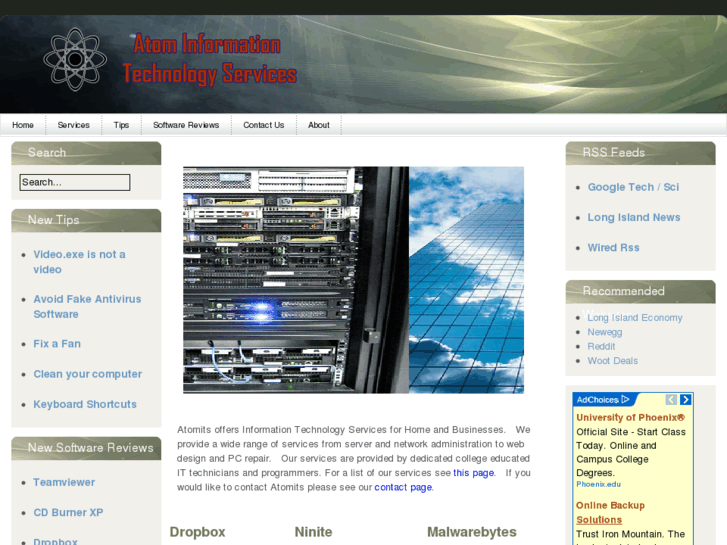Image resolution: width=727 pixels, height=545 pixels.
Task: Click the AdChoices label
Action: [597, 400]
